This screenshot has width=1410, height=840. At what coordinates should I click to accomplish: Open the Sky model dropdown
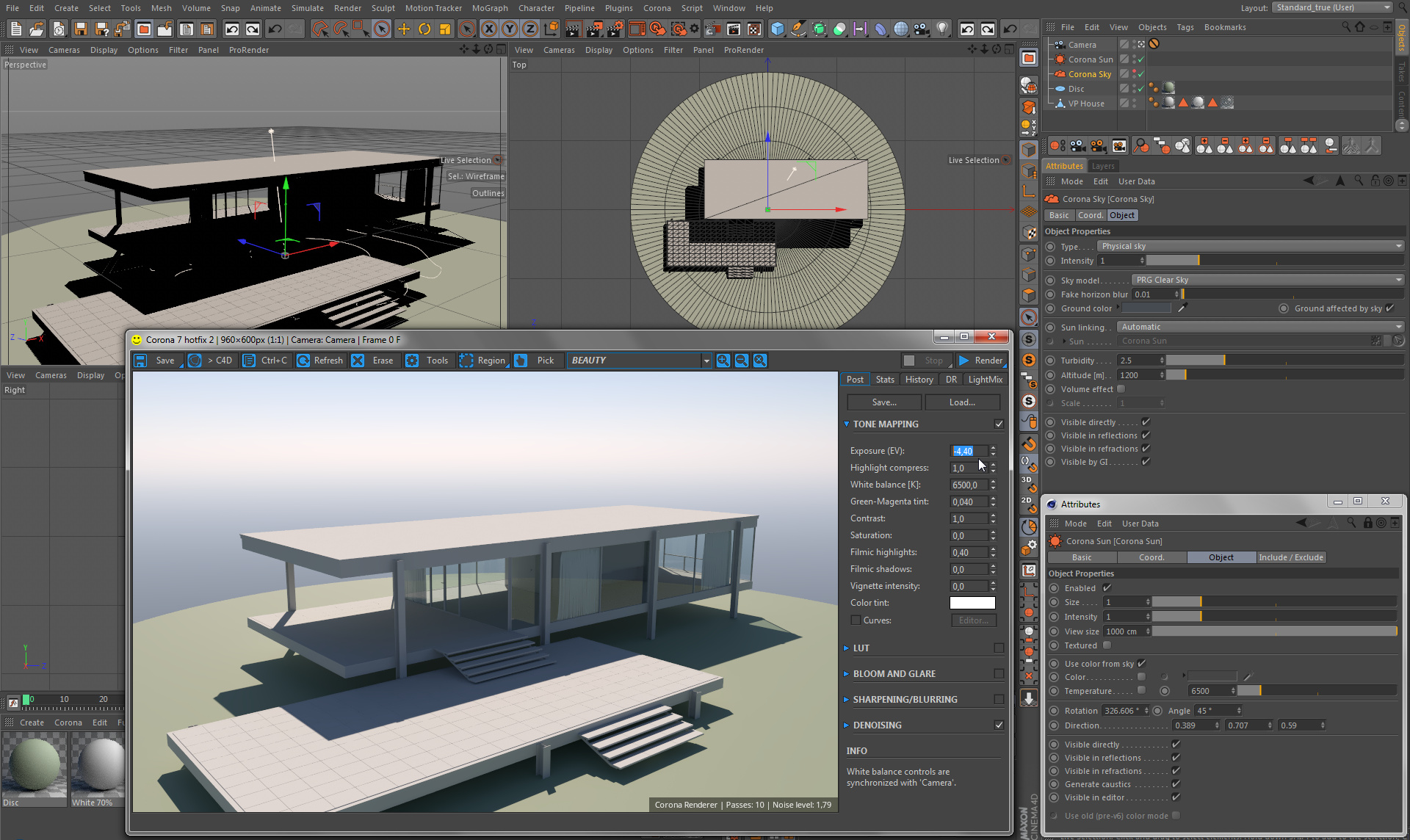click(x=1267, y=280)
